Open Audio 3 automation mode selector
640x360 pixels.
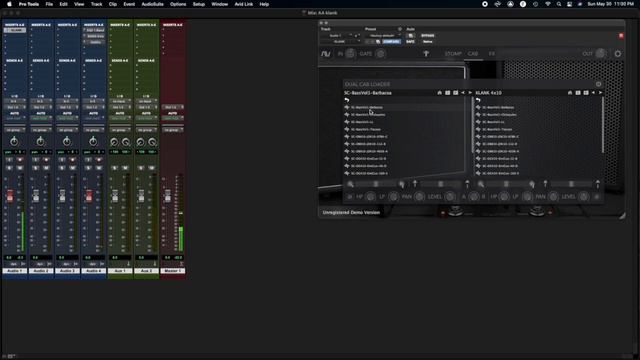(x=67, y=118)
